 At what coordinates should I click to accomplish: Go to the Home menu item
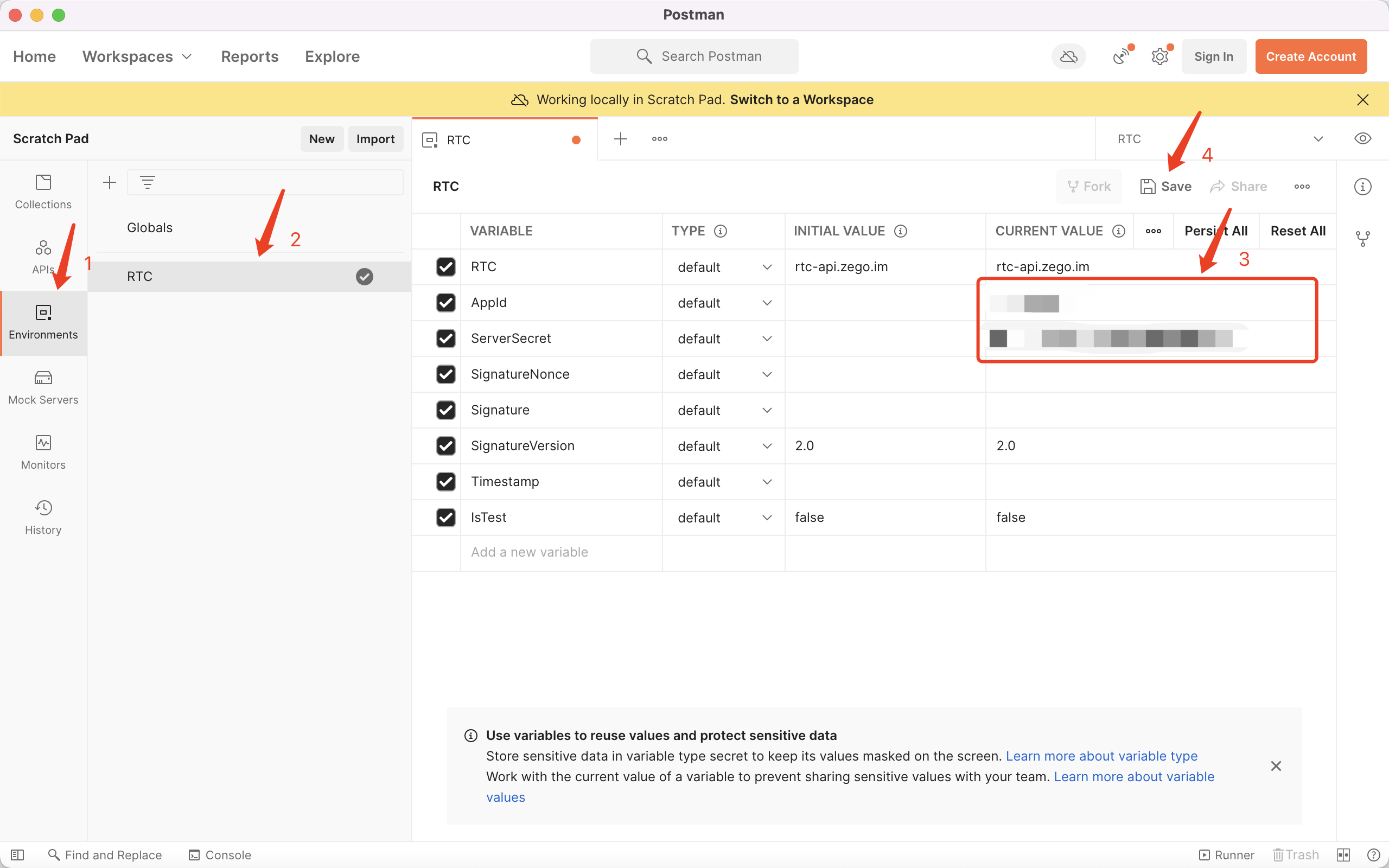[x=34, y=56]
